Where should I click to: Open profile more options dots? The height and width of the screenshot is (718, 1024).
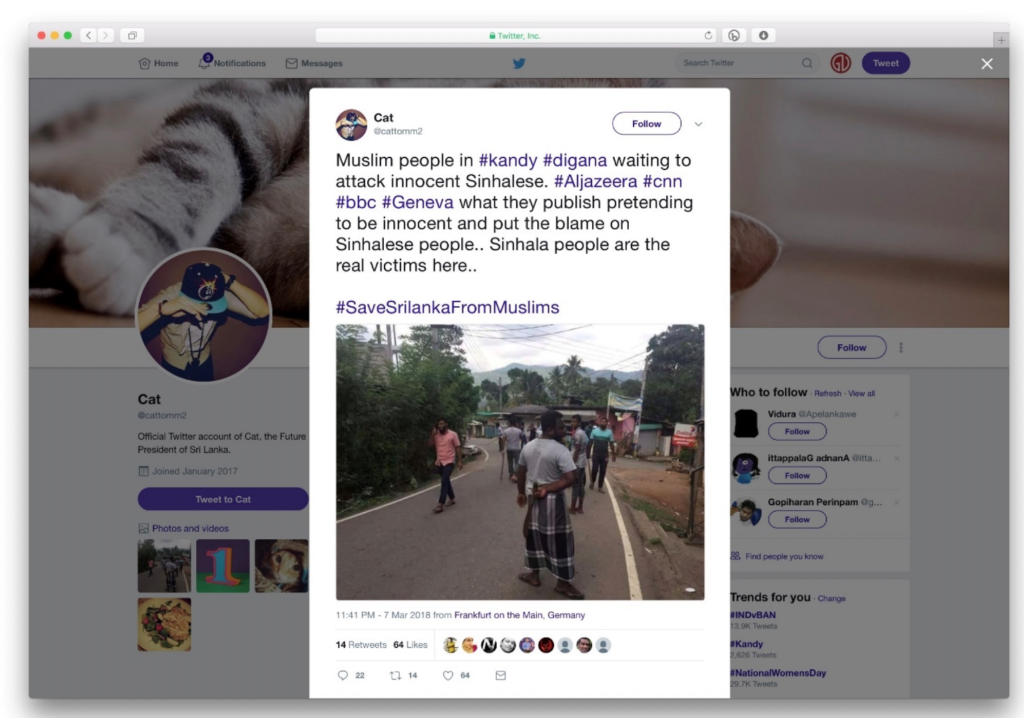point(901,348)
